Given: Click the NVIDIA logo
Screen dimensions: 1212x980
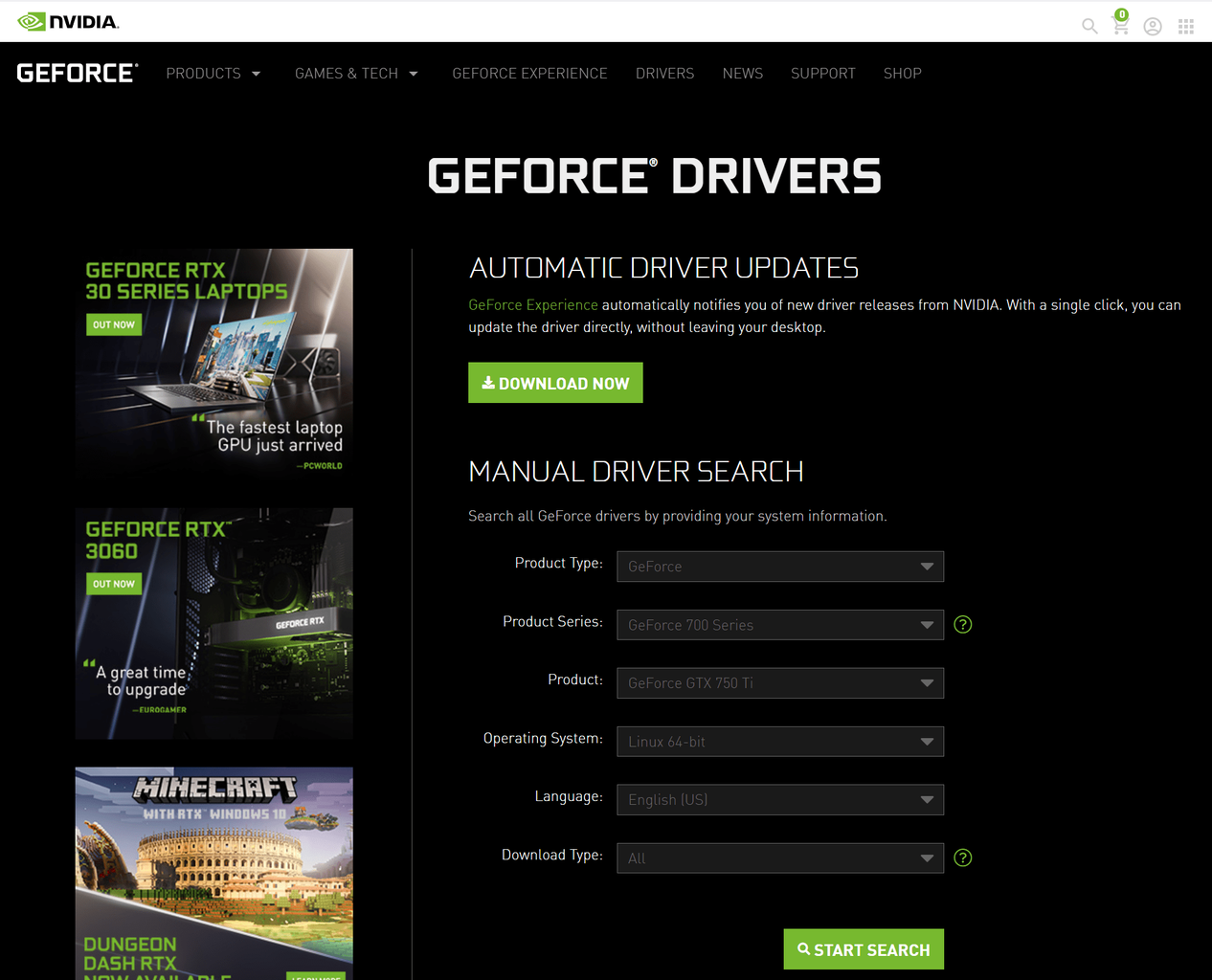Looking at the screenshot, I should pos(68,21).
